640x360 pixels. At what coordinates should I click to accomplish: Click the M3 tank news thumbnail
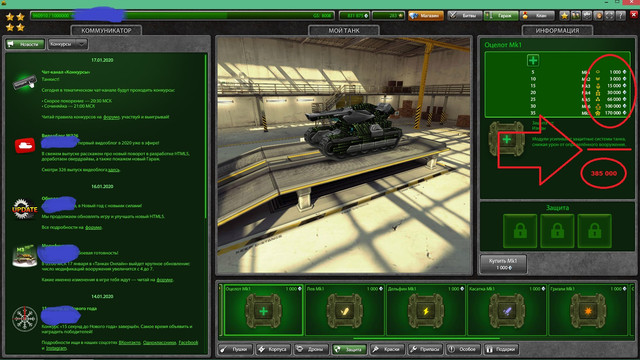(24, 256)
